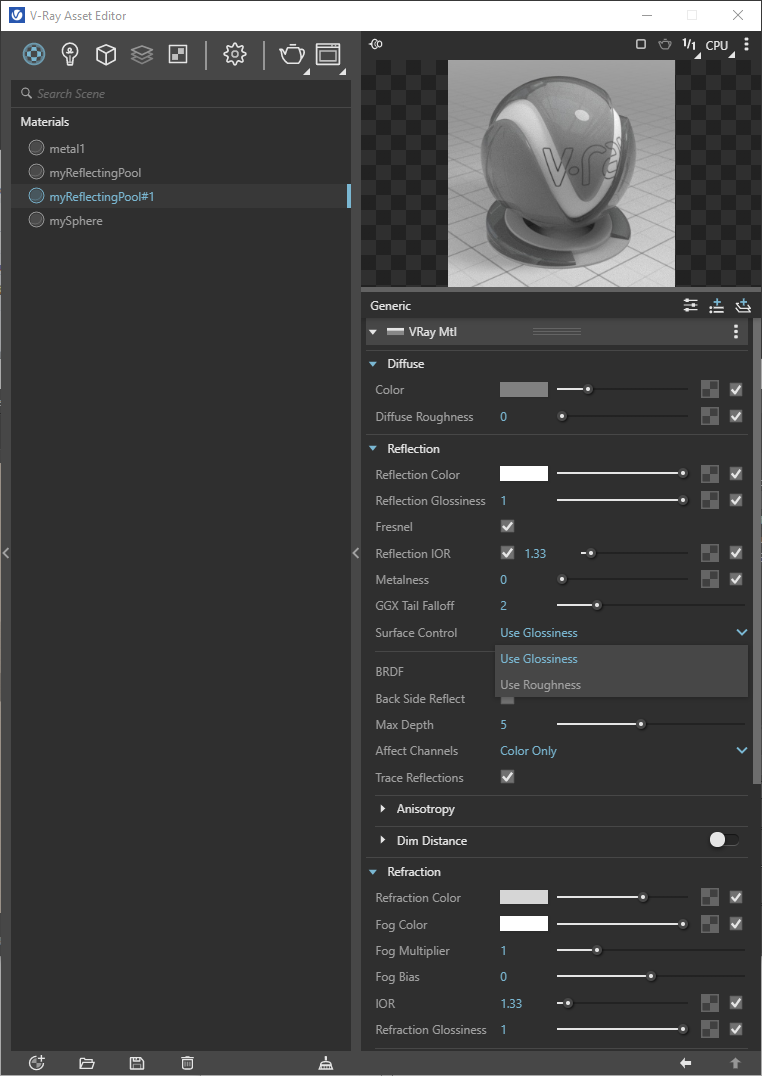The height and width of the screenshot is (1076, 762).
Task: Click the up arrow footer icon
Action: point(735,1063)
